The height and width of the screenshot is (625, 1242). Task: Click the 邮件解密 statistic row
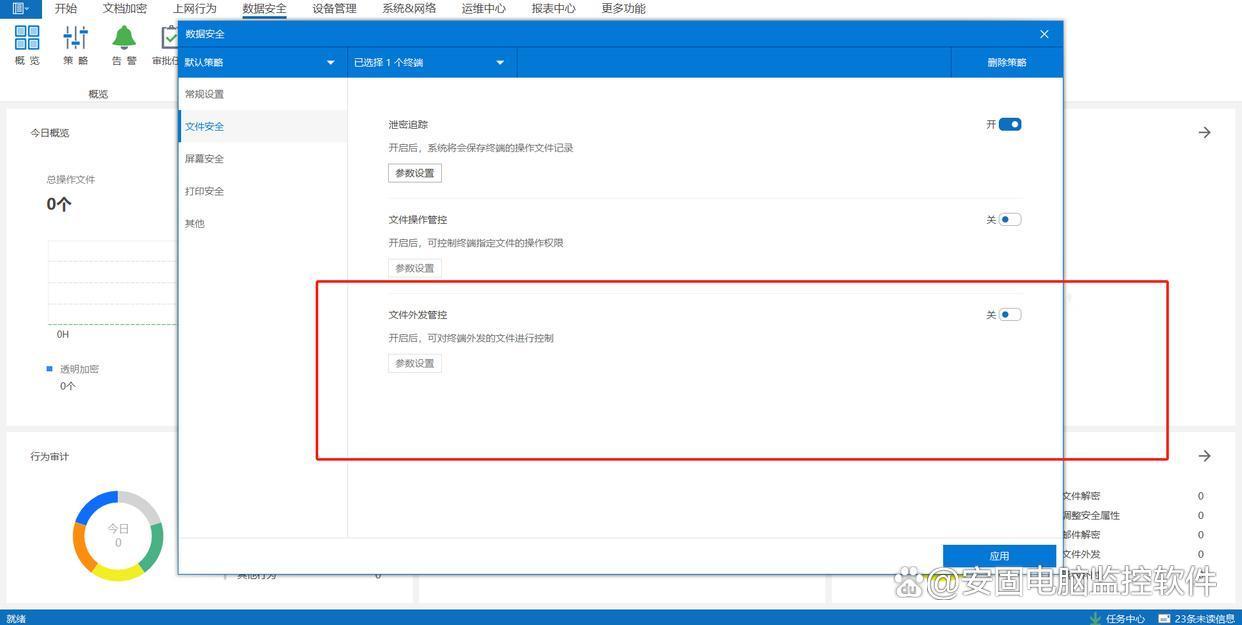click(1133, 535)
